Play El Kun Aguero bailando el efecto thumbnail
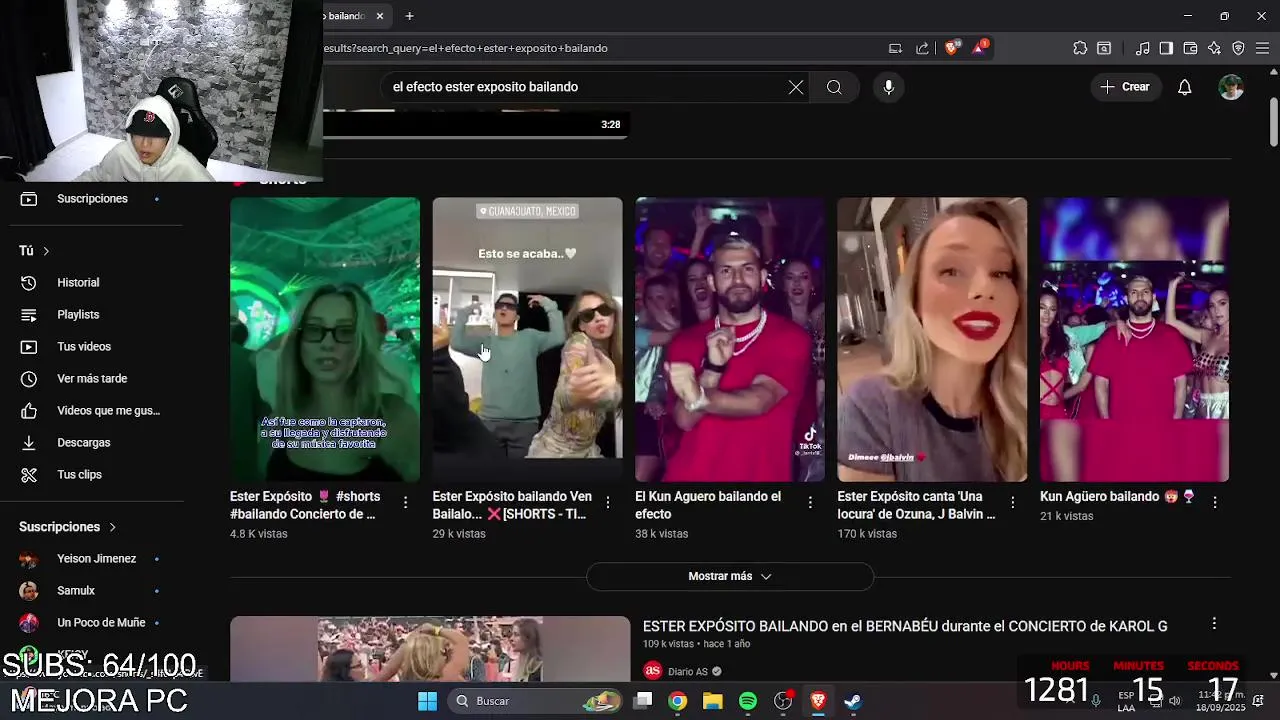 pyautogui.click(x=730, y=340)
